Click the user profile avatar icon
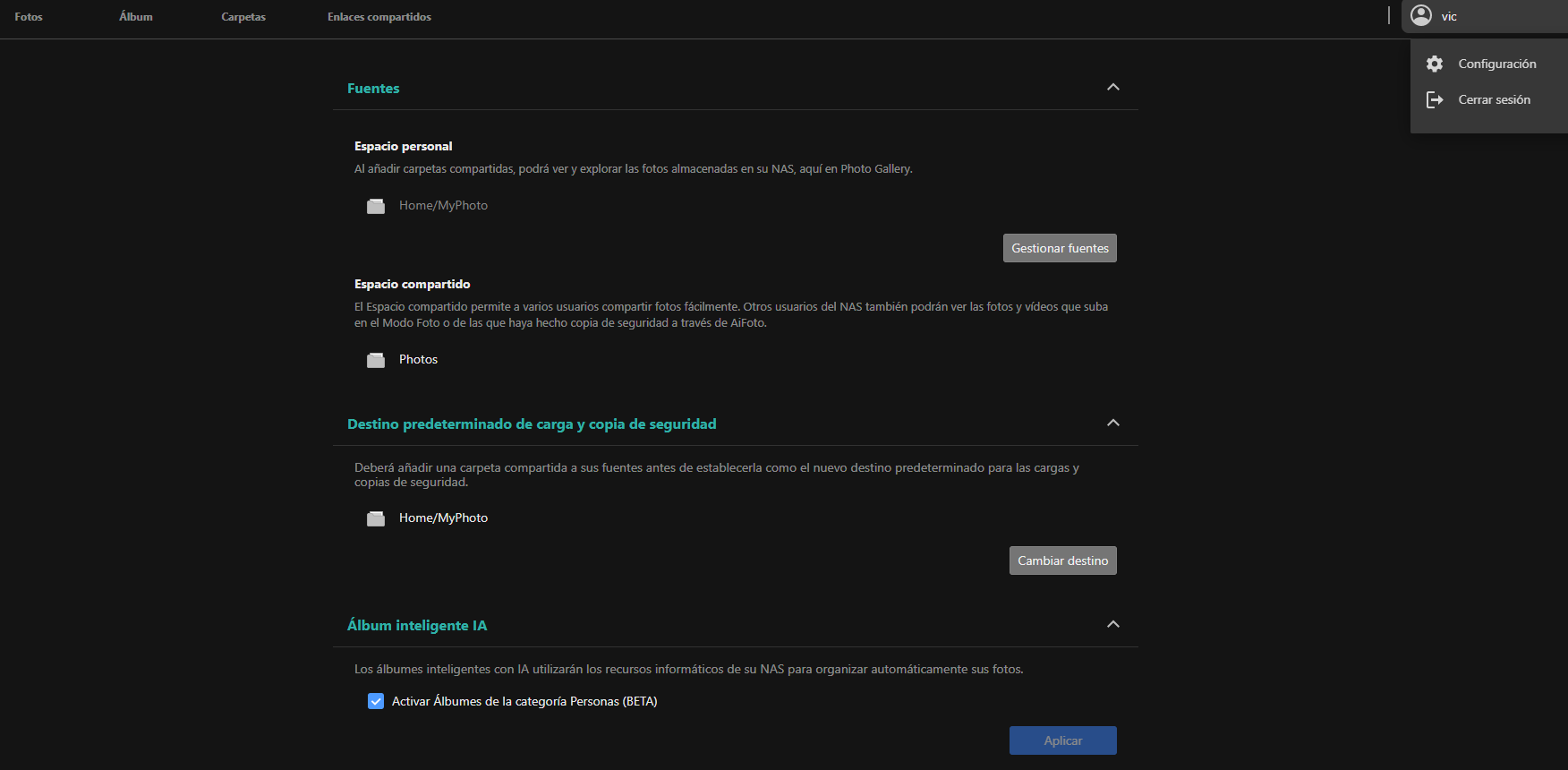This screenshot has height=770, width=1568. pyautogui.click(x=1421, y=16)
